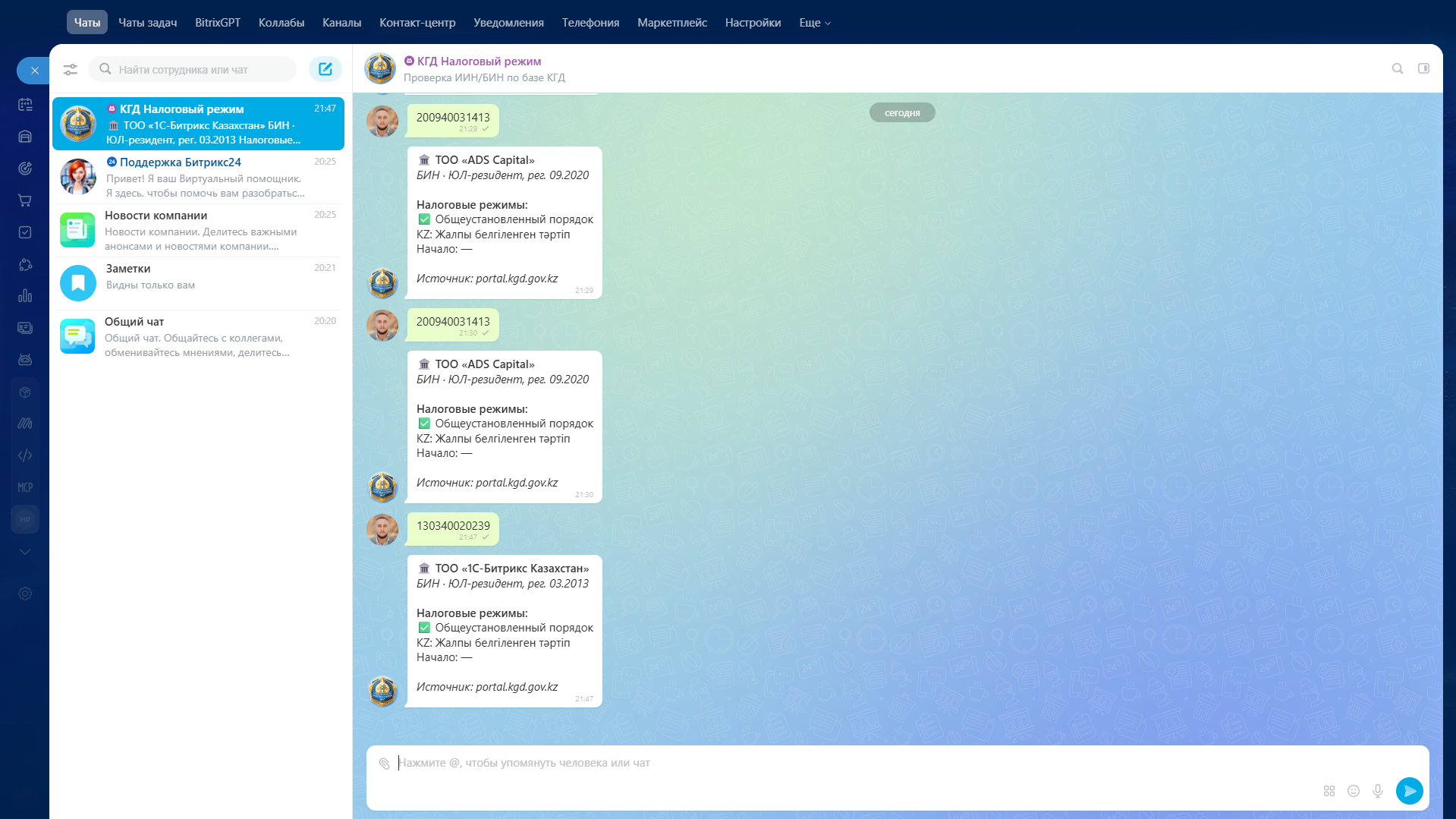Click the sent message 200940031413 at 21:30
Screen dimensions: 1456x819
coord(453,325)
